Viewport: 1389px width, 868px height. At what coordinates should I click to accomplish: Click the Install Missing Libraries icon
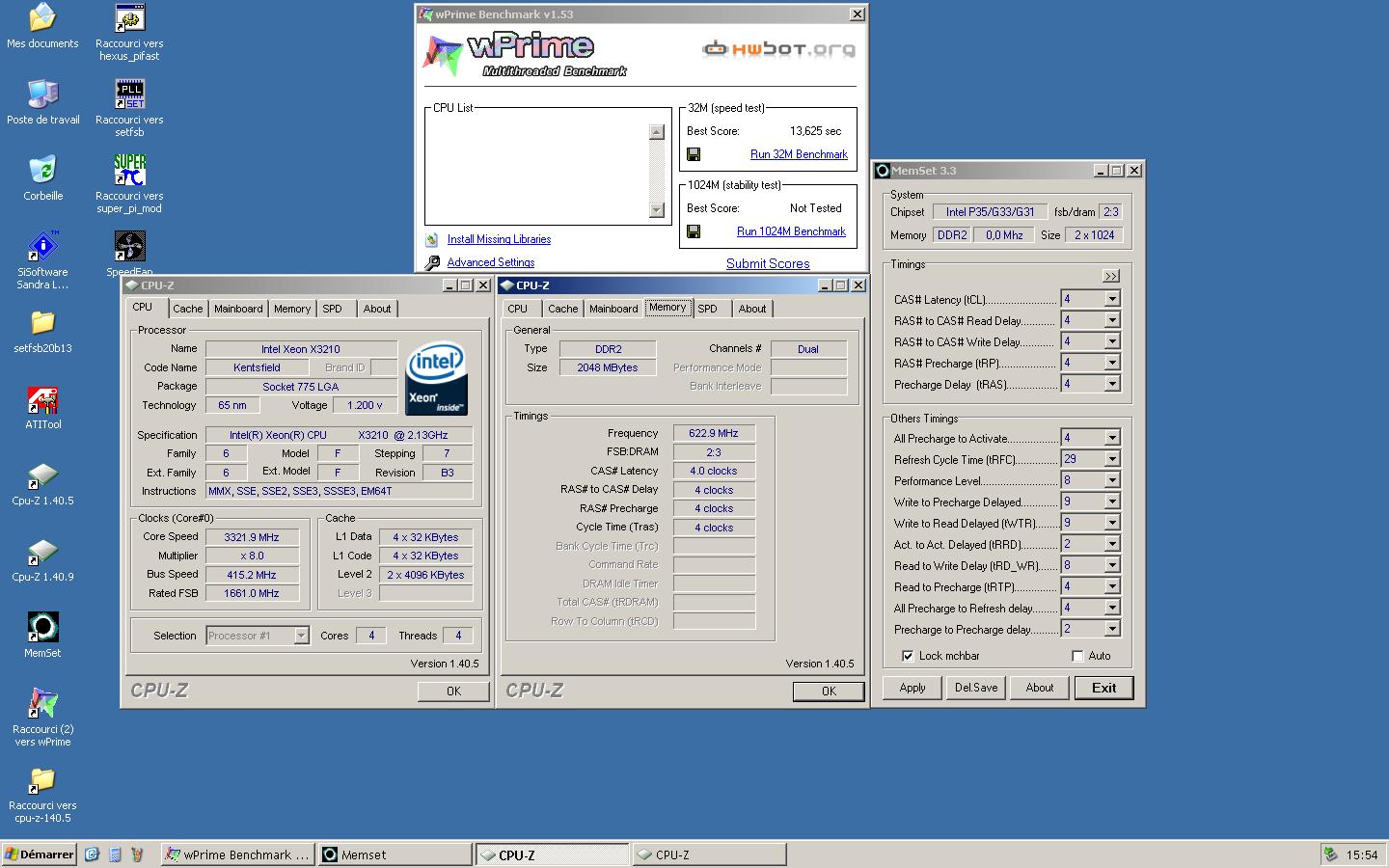tap(431, 239)
